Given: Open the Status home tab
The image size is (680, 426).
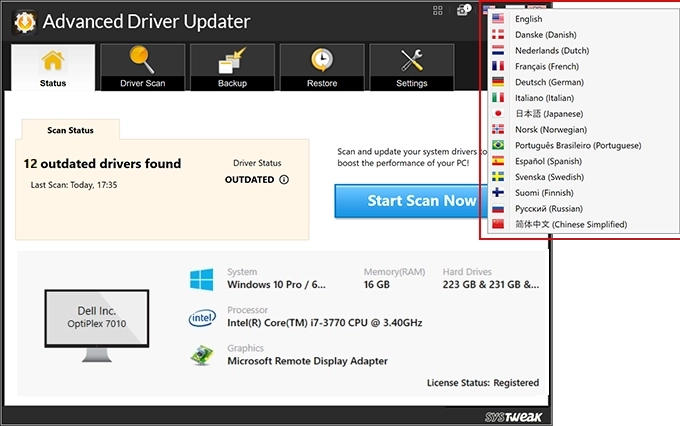Looking at the screenshot, I should [x=53, y=67].
